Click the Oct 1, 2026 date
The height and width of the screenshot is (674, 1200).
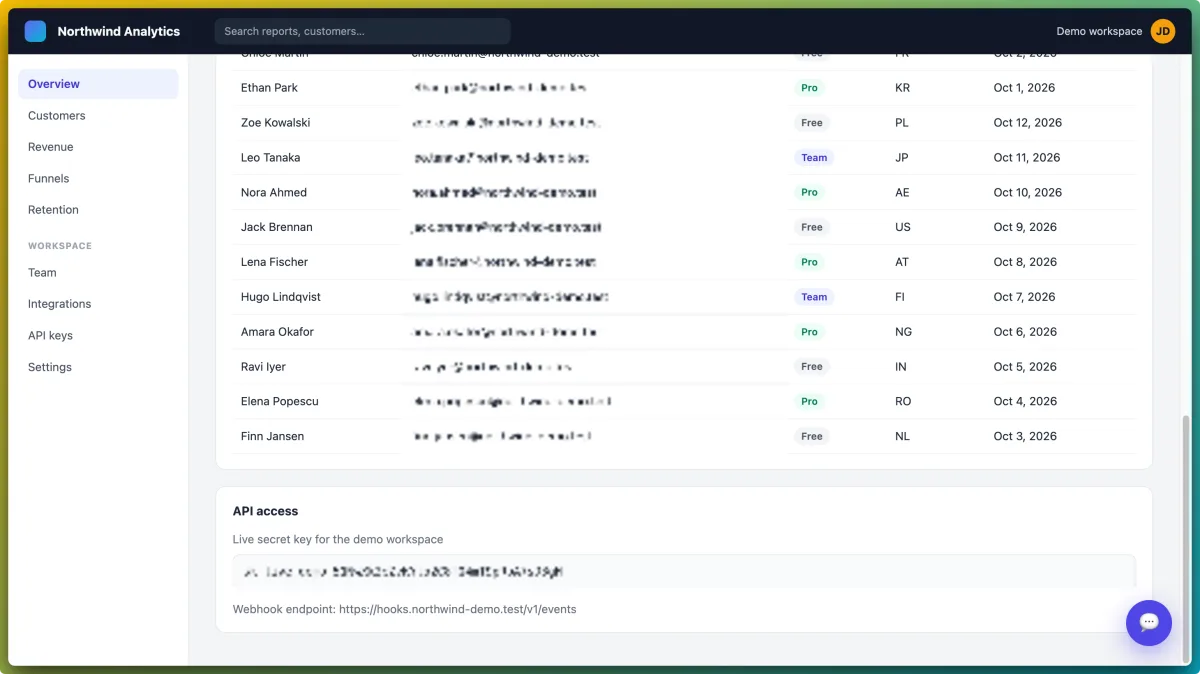pyautogui.click(x=1024, y=88)
